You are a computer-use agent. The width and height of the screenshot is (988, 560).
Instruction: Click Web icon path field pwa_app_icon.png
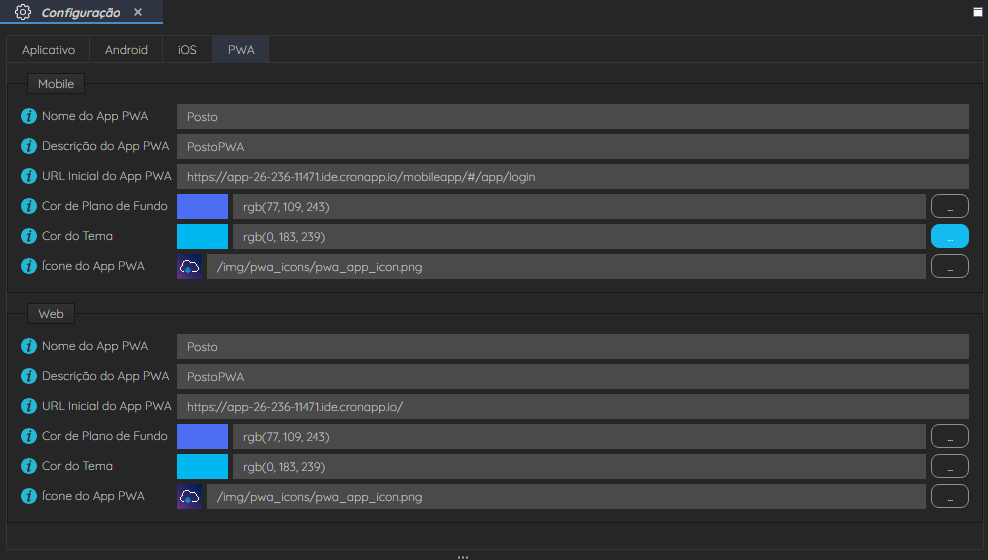coord(566,497)
